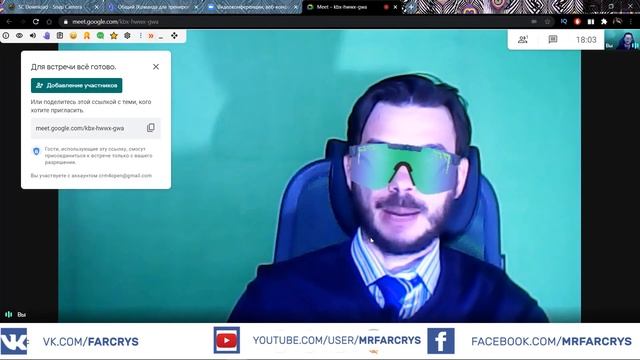Click the 18:03 time display
The height and width of the screenshot is (360, 640).
(586, 40)
